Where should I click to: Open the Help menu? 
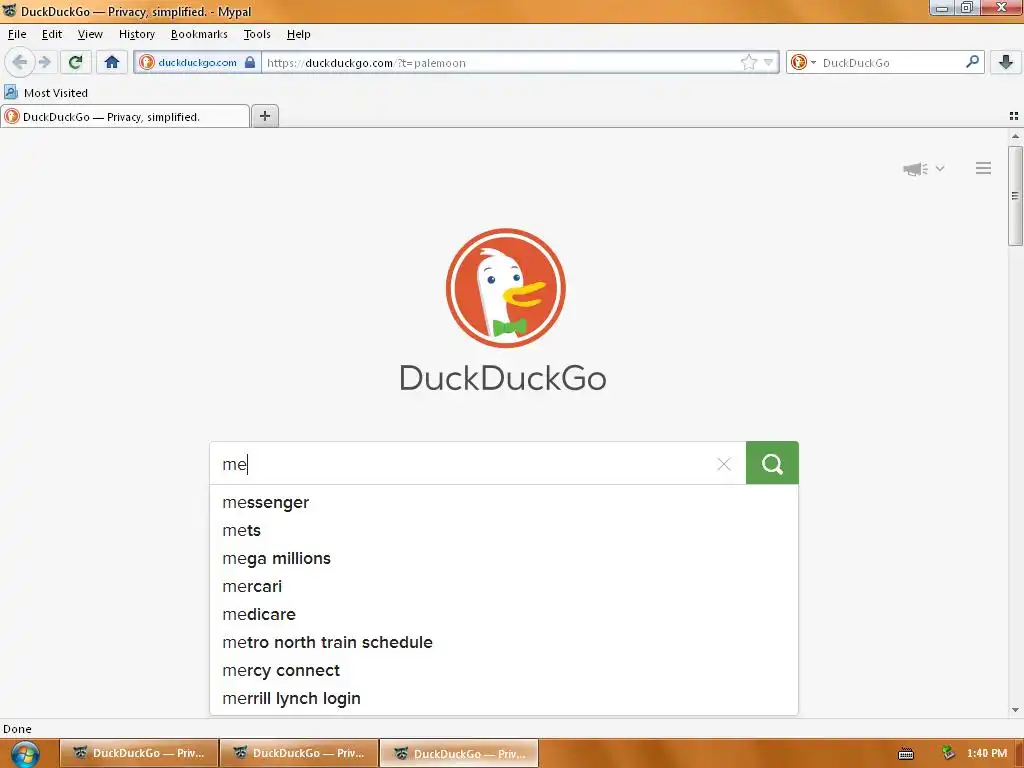pos(298,34)
